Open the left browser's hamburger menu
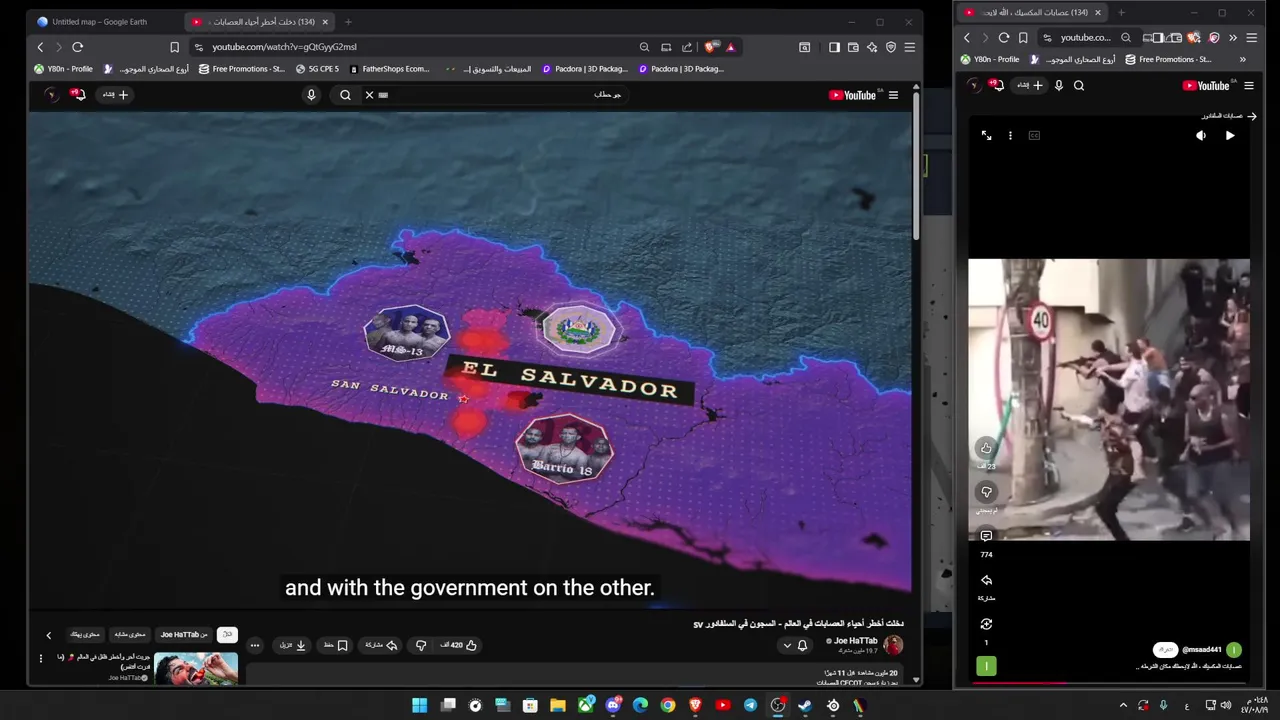1280x720 pixels. pos(909,47)
